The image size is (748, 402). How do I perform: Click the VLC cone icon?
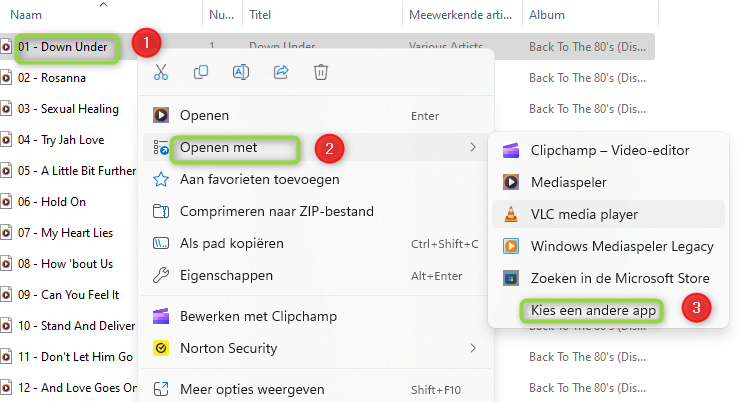[x=511, y=214]
